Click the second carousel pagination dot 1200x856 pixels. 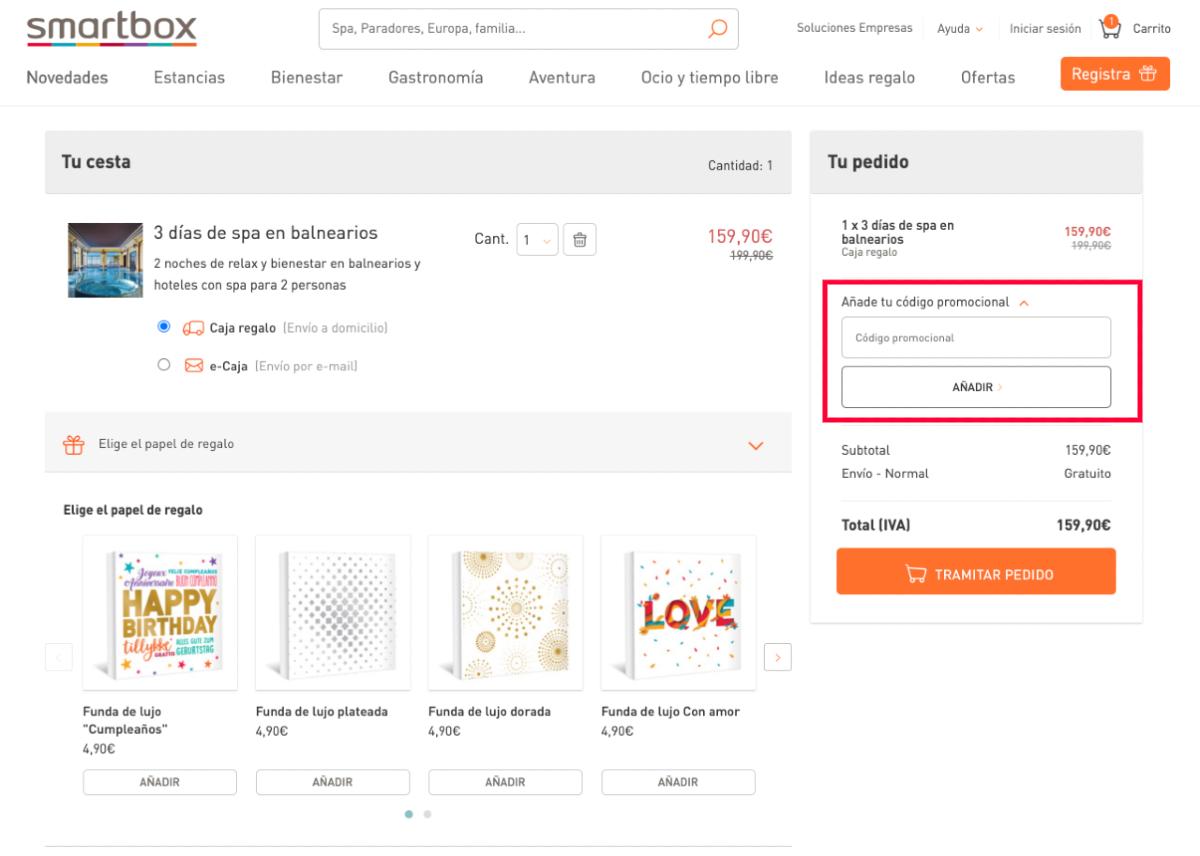click(427, 814)
